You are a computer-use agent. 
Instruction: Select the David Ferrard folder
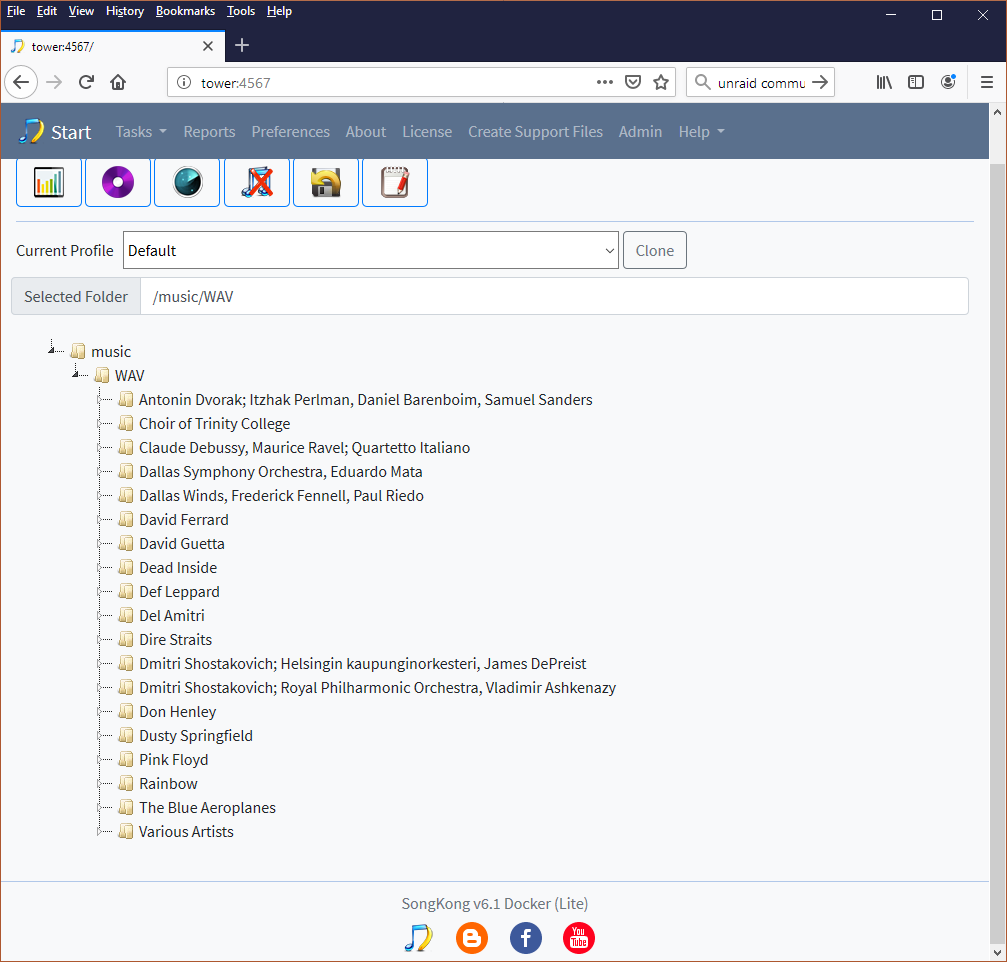tap(184, 520)
